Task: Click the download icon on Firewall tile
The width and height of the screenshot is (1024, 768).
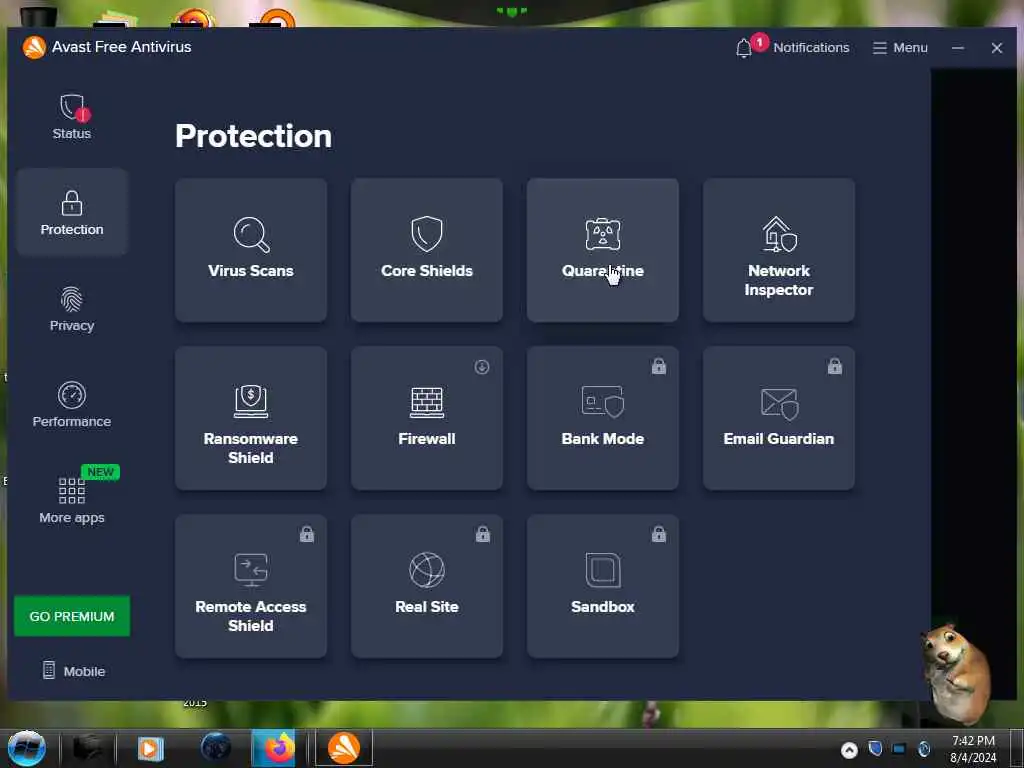Action: [x=482, y=367]
